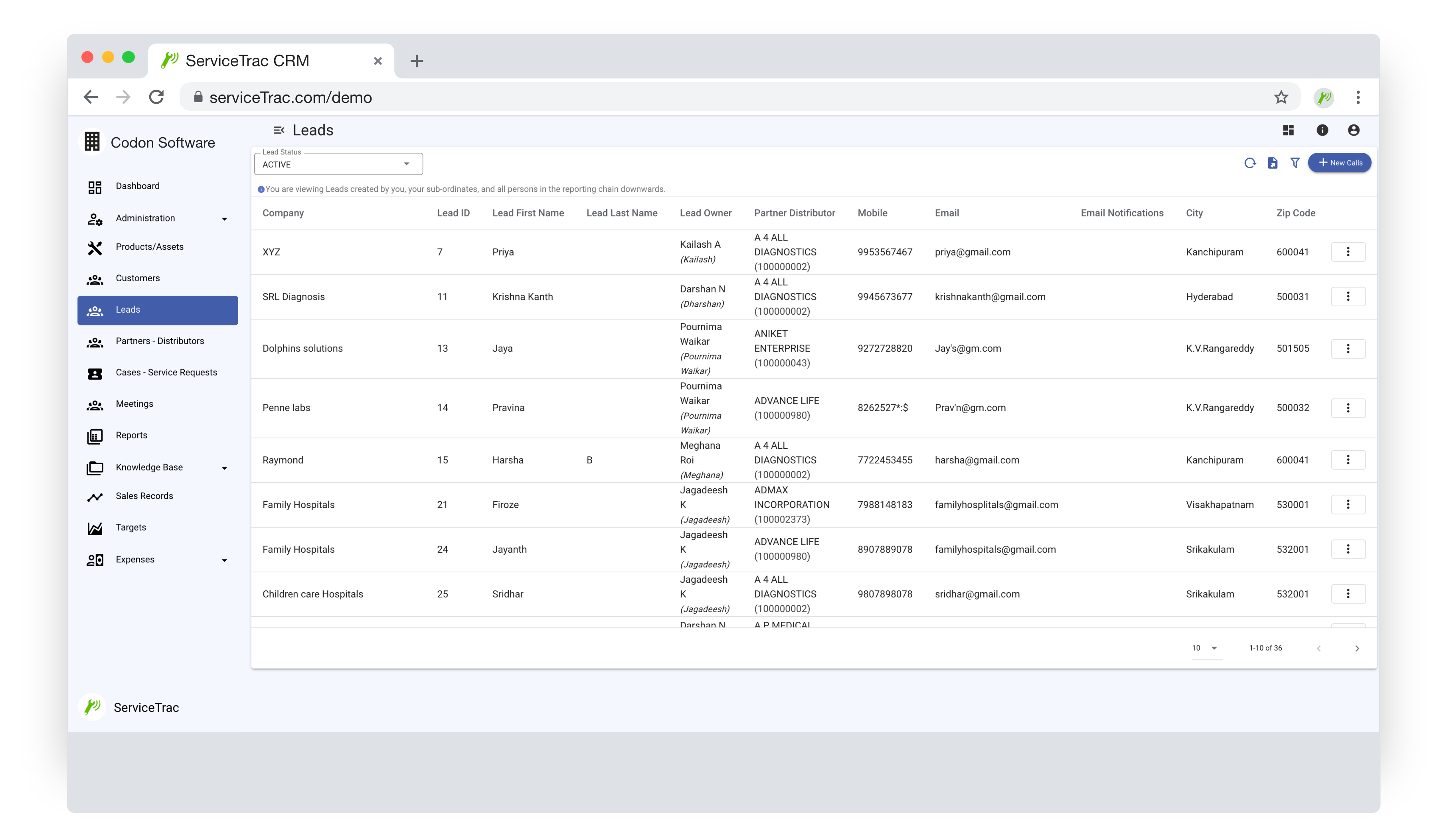Click the dashboard grid icon in header
Image resolution: width=1447 pixels, height=840 pixels.
pos(1288,130)
